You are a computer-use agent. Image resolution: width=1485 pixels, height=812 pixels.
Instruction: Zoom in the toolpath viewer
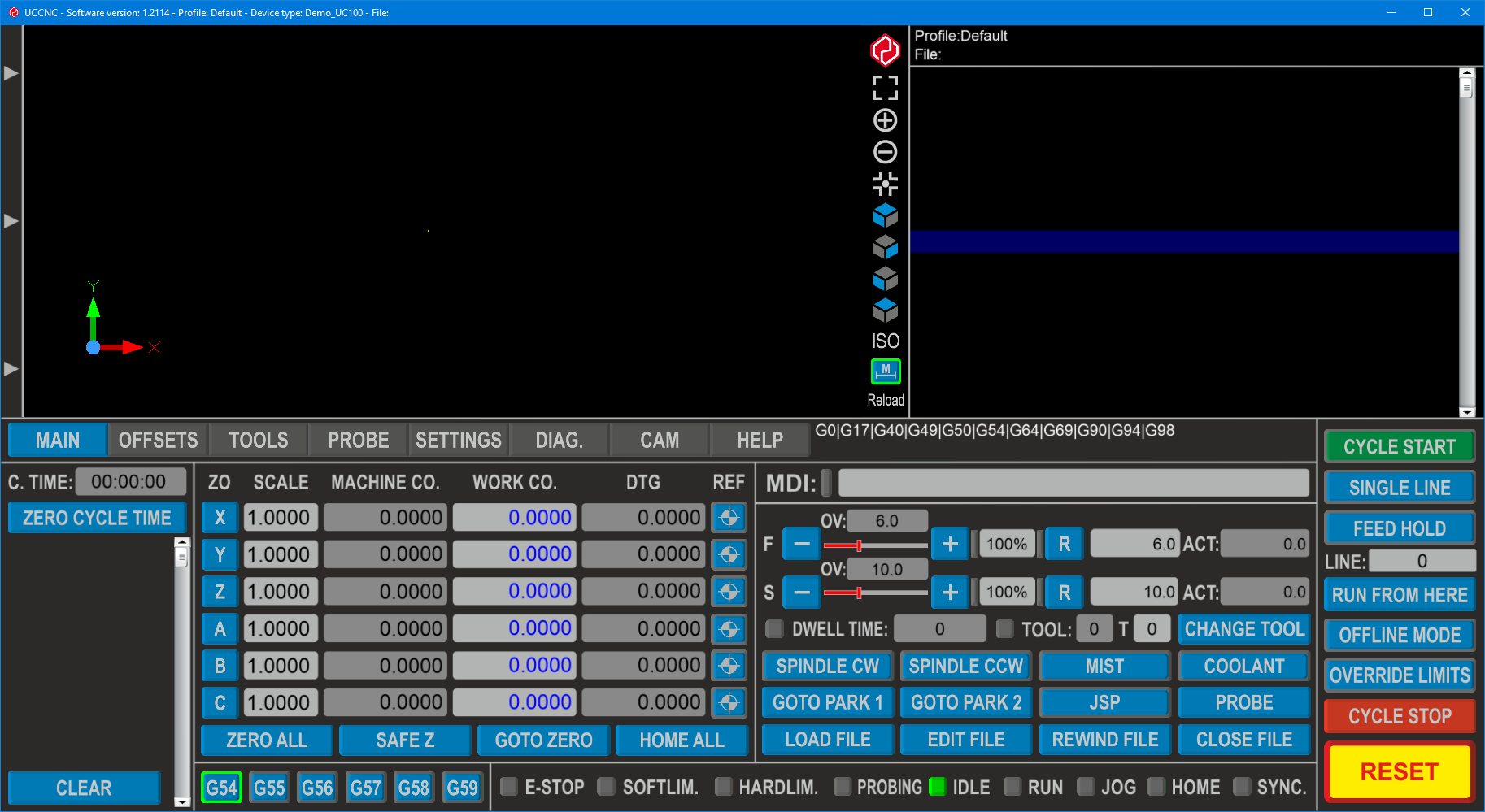coord(885,120)
